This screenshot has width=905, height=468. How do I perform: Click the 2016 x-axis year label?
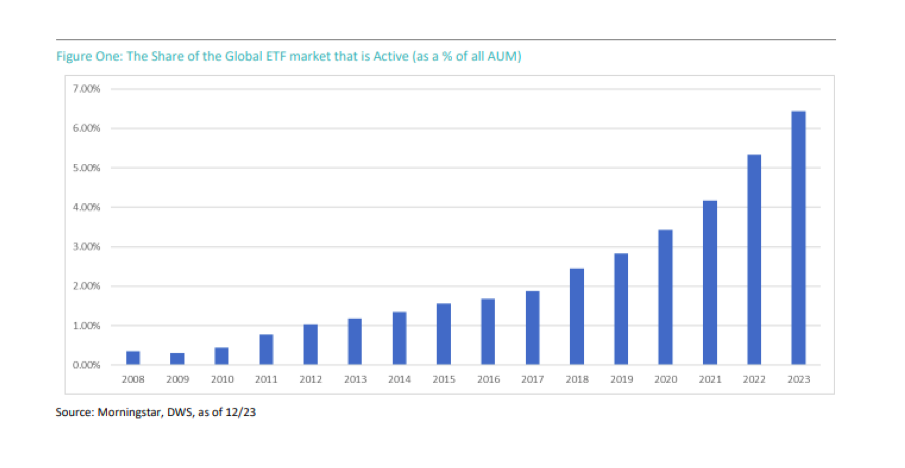488,380
